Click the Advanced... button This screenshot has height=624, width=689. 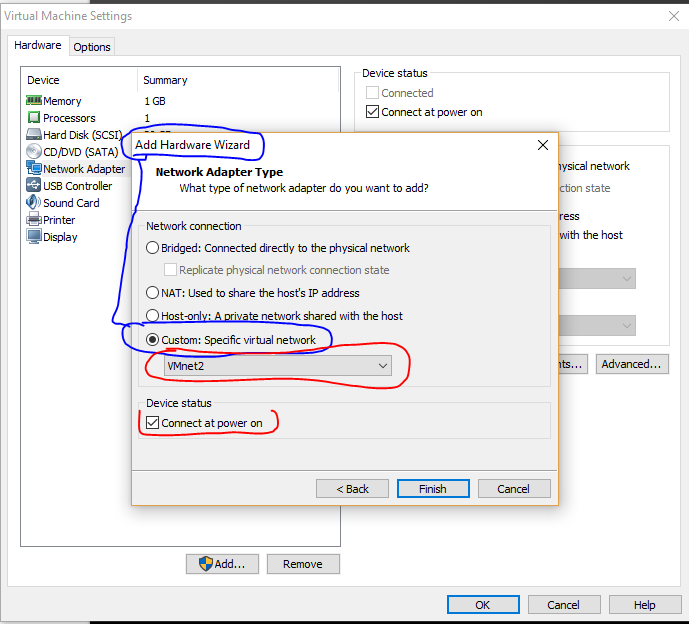pyautogui.click(x=632, y=364)
